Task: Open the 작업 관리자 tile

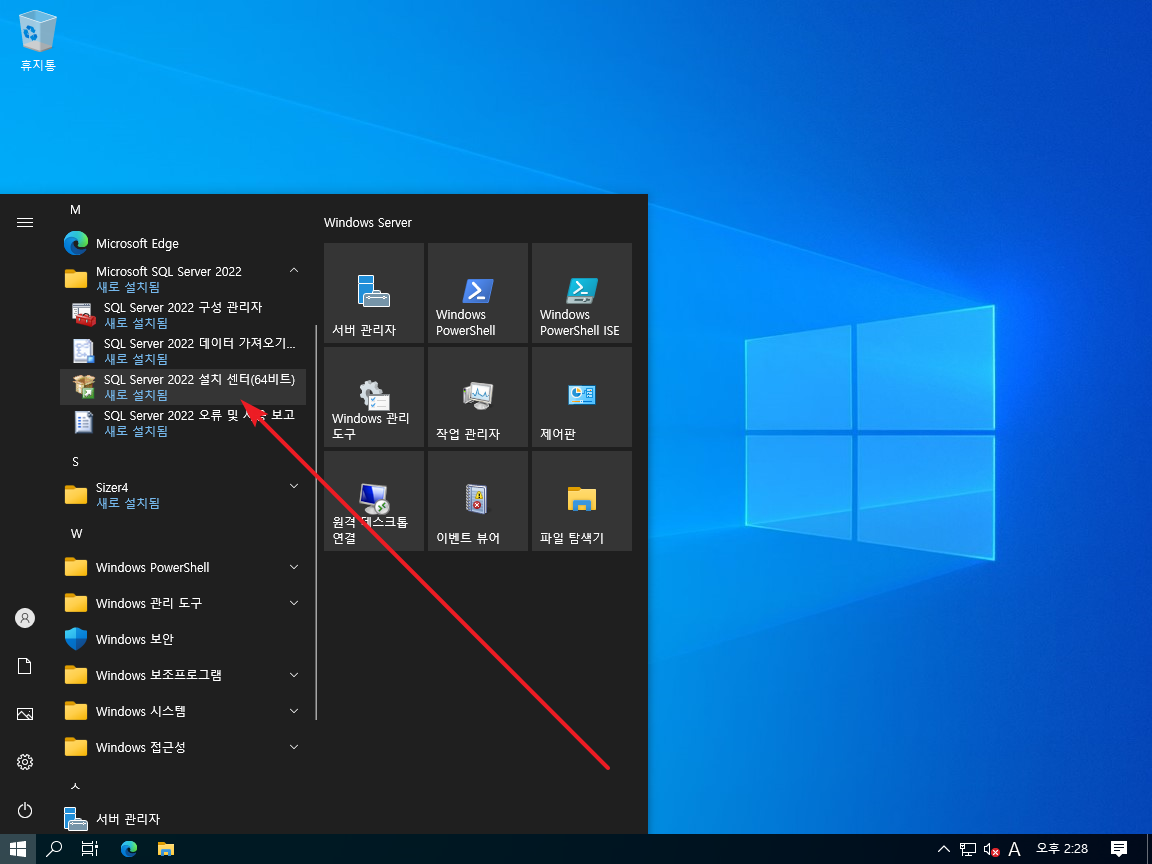Action: pos(478,397)
